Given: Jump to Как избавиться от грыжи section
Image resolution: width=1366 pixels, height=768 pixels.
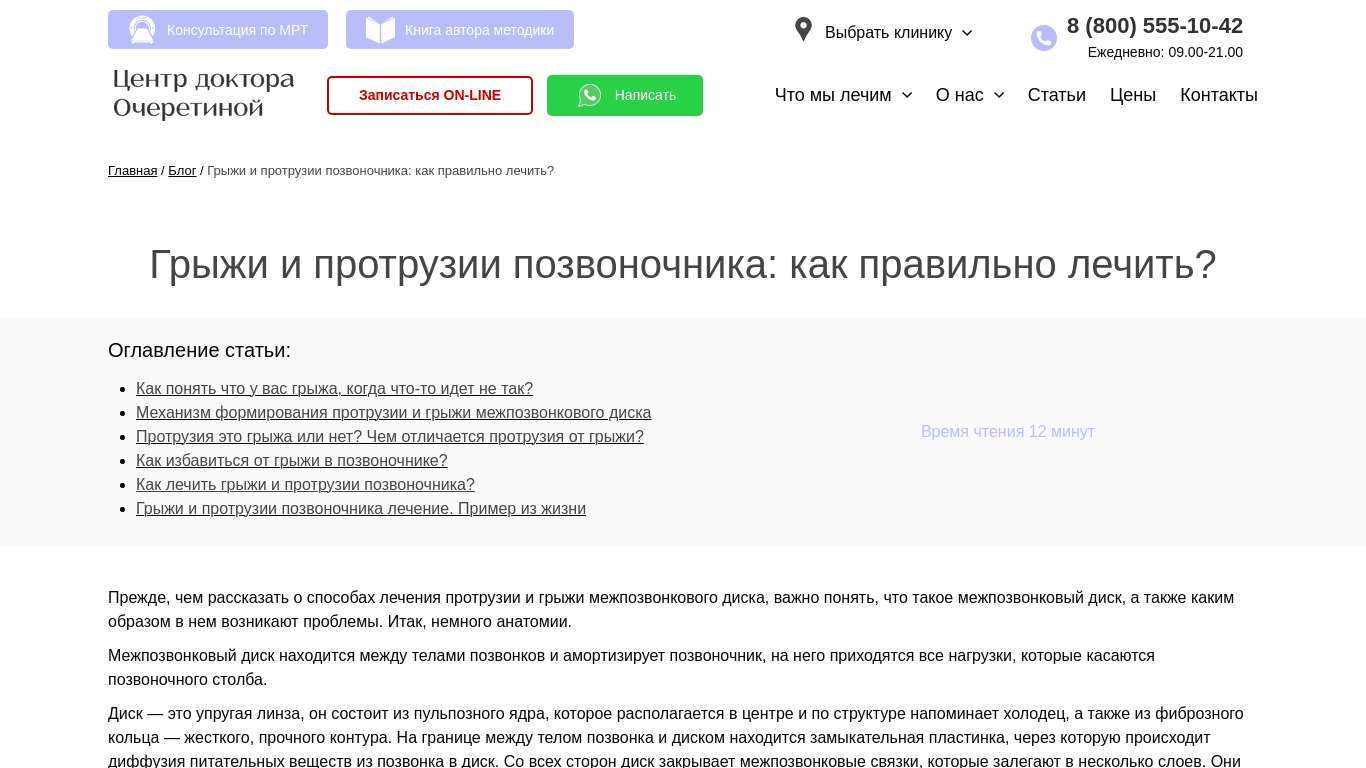Looking at the screenshot, I should point(291,461).
